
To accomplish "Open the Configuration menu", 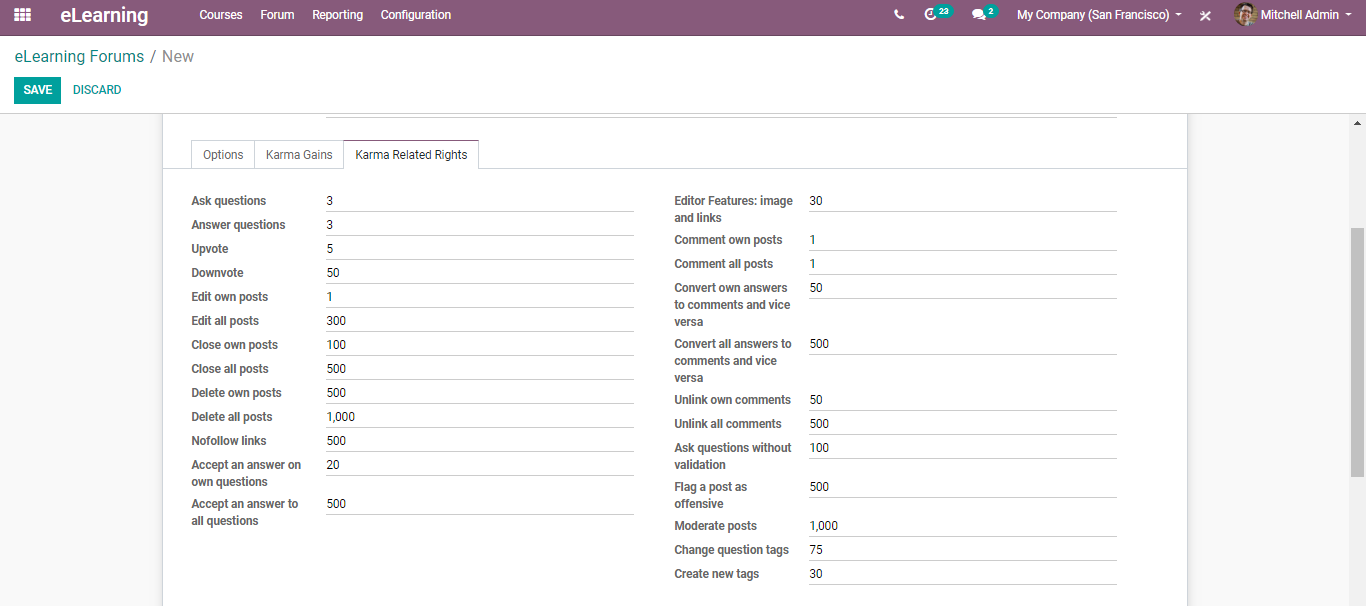I will click(415, 15).
